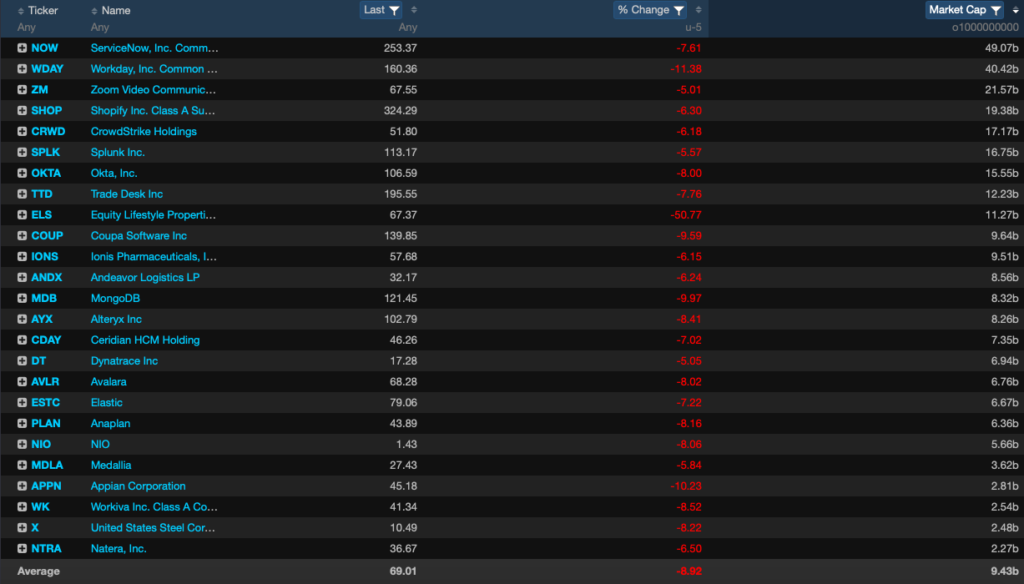Viewport: 1024px width, 584px height.
Task: Expand the NOW row plus icon
Action: (22, 48)
